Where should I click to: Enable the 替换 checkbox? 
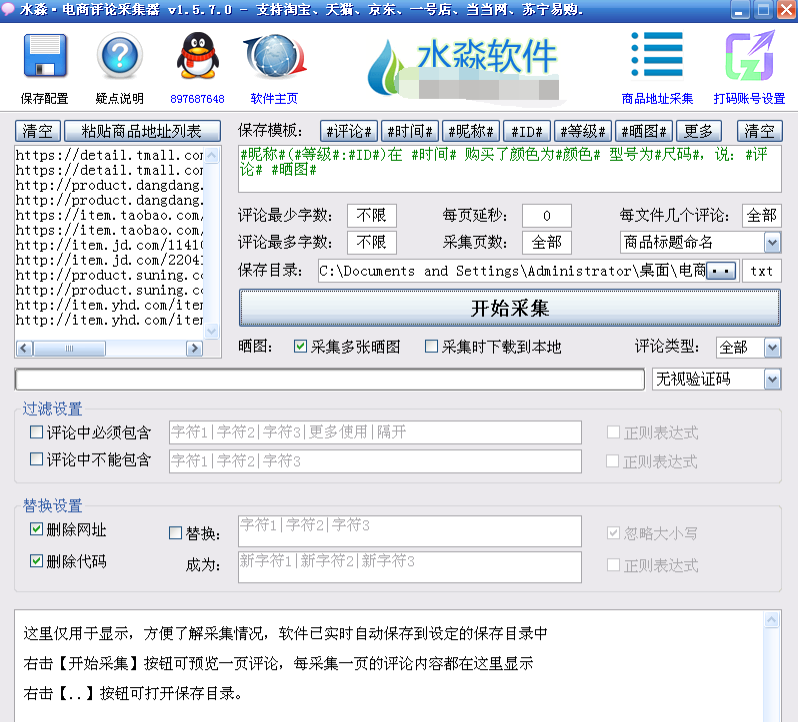point(175,533)
